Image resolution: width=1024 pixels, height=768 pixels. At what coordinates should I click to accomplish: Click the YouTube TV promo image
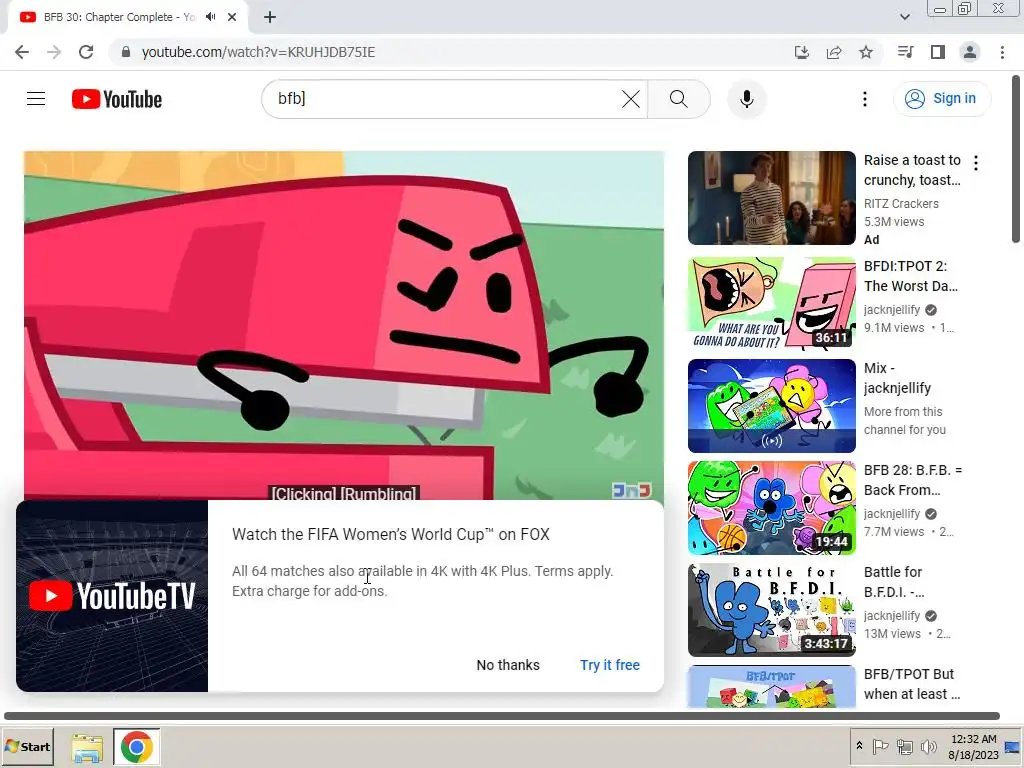[x=112, y=596]
